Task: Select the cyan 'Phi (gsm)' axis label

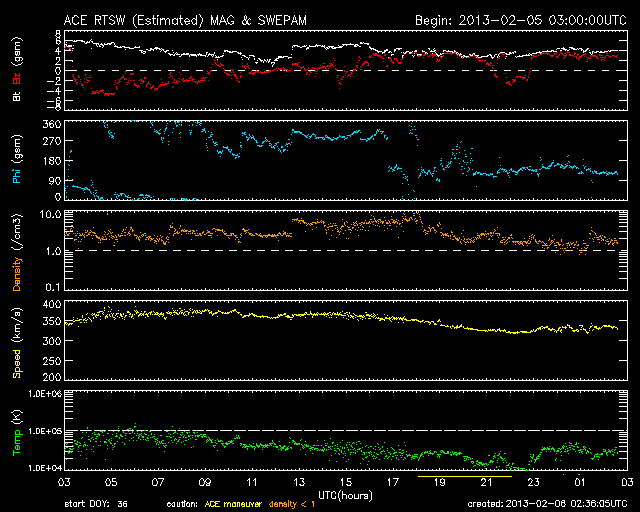Action: point(17,159)
